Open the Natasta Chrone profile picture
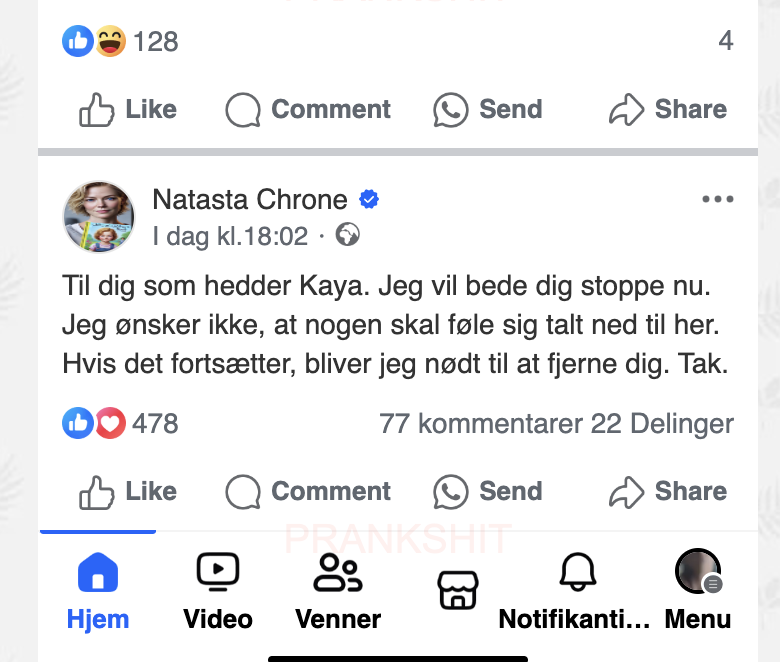 (99, 217)
